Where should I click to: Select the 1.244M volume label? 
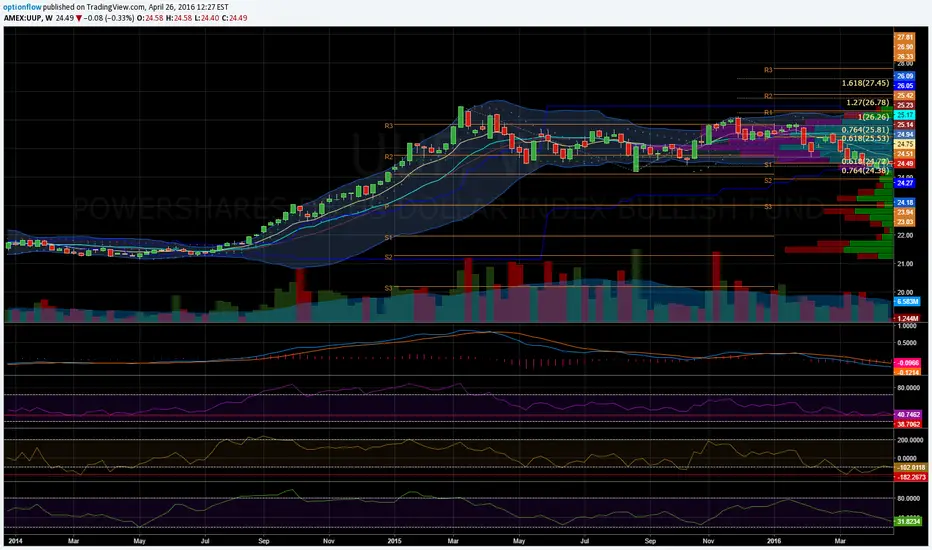pos(907,319)
